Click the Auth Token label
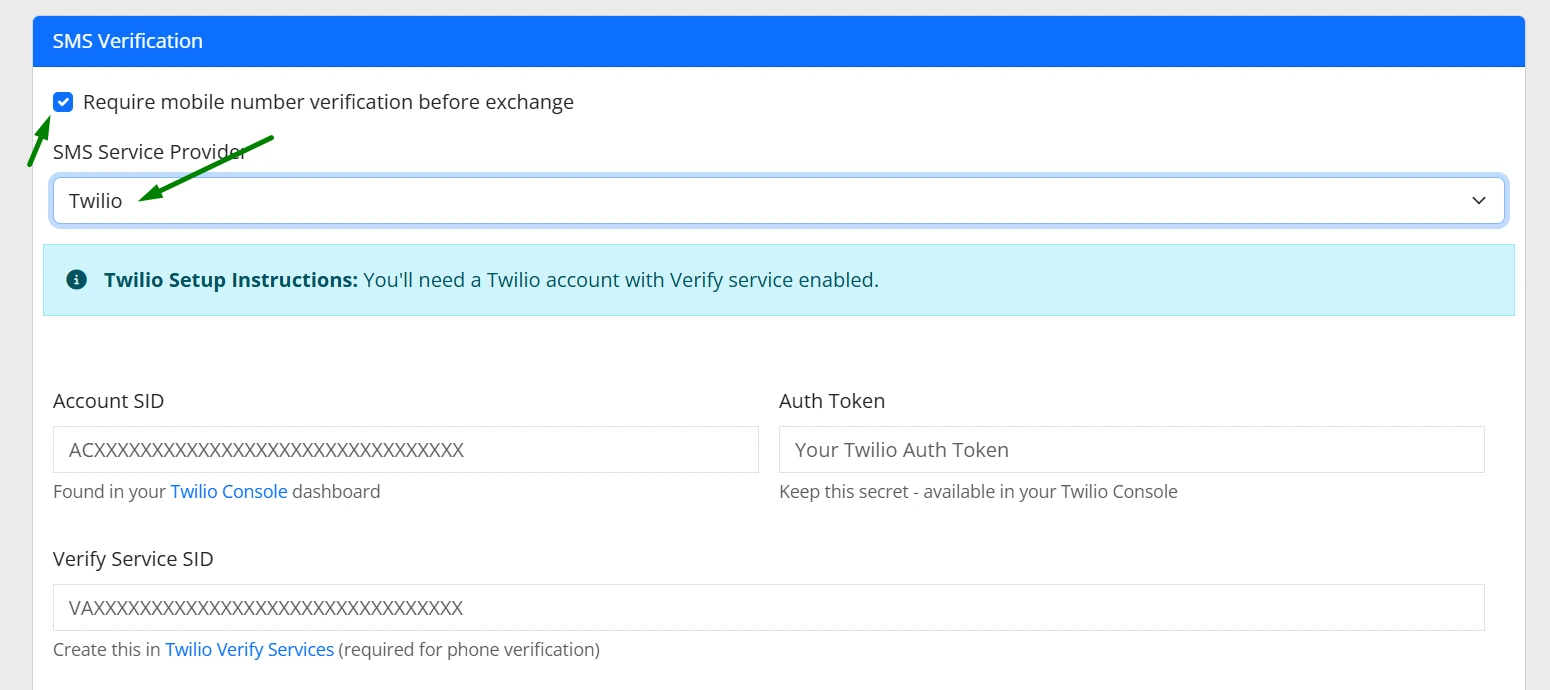This screenshot has height=690, width=1550. pos(832,401)
